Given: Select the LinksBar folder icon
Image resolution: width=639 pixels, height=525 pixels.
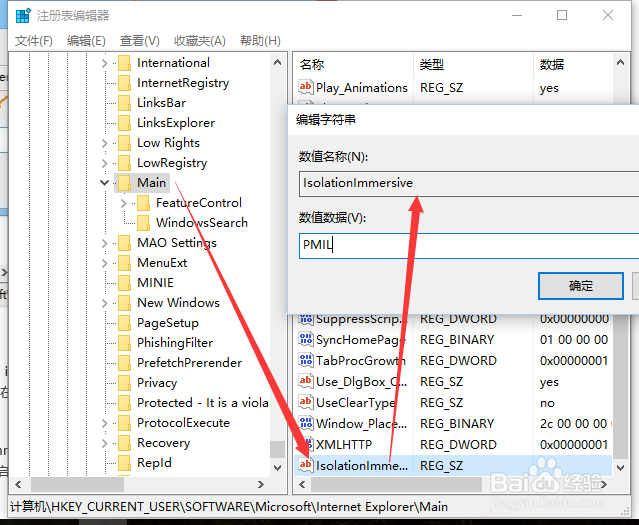Looking at the screenshot, I should [x=124, y=103].
